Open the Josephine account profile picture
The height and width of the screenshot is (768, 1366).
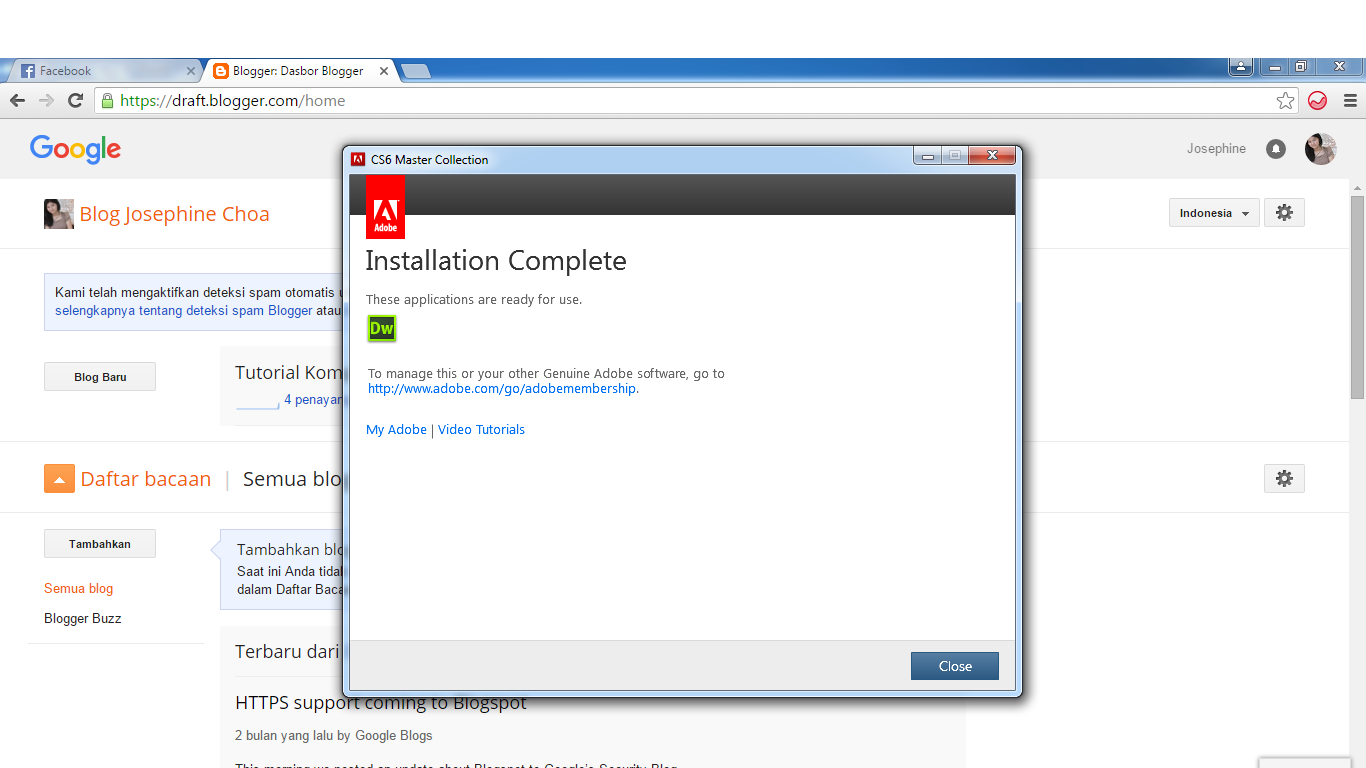tap(1321, 149)
